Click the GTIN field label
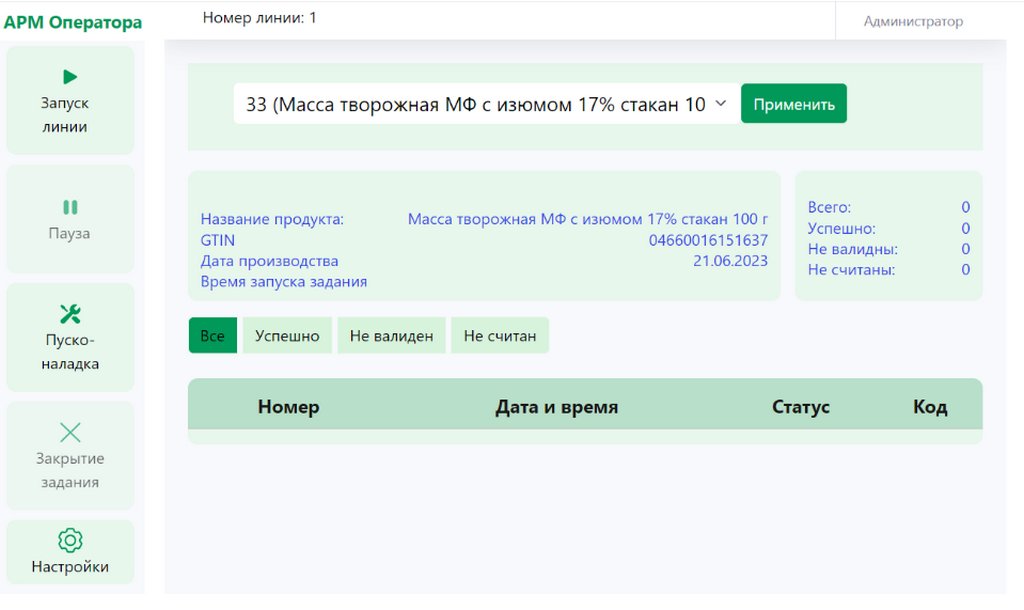Screen dimensions: 1024x610 coord(217,240)
